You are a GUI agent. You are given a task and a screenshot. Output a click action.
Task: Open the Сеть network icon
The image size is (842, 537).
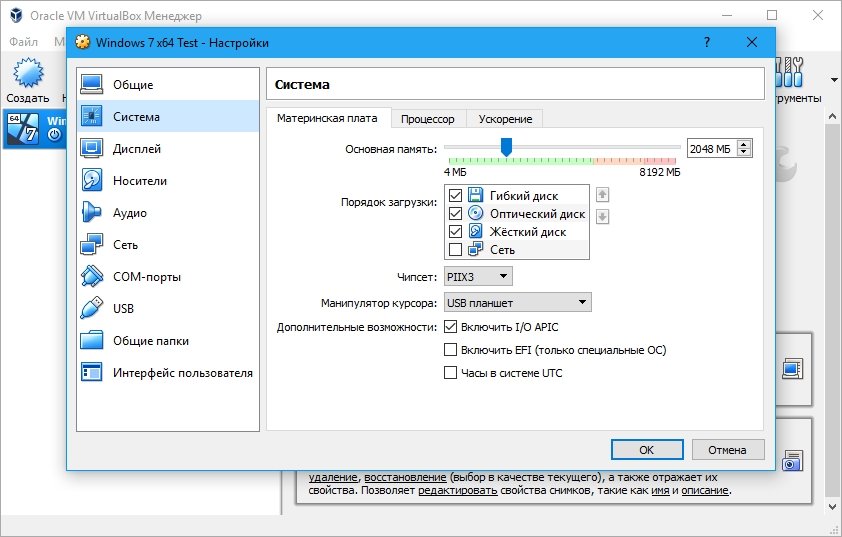click(92, 245)
